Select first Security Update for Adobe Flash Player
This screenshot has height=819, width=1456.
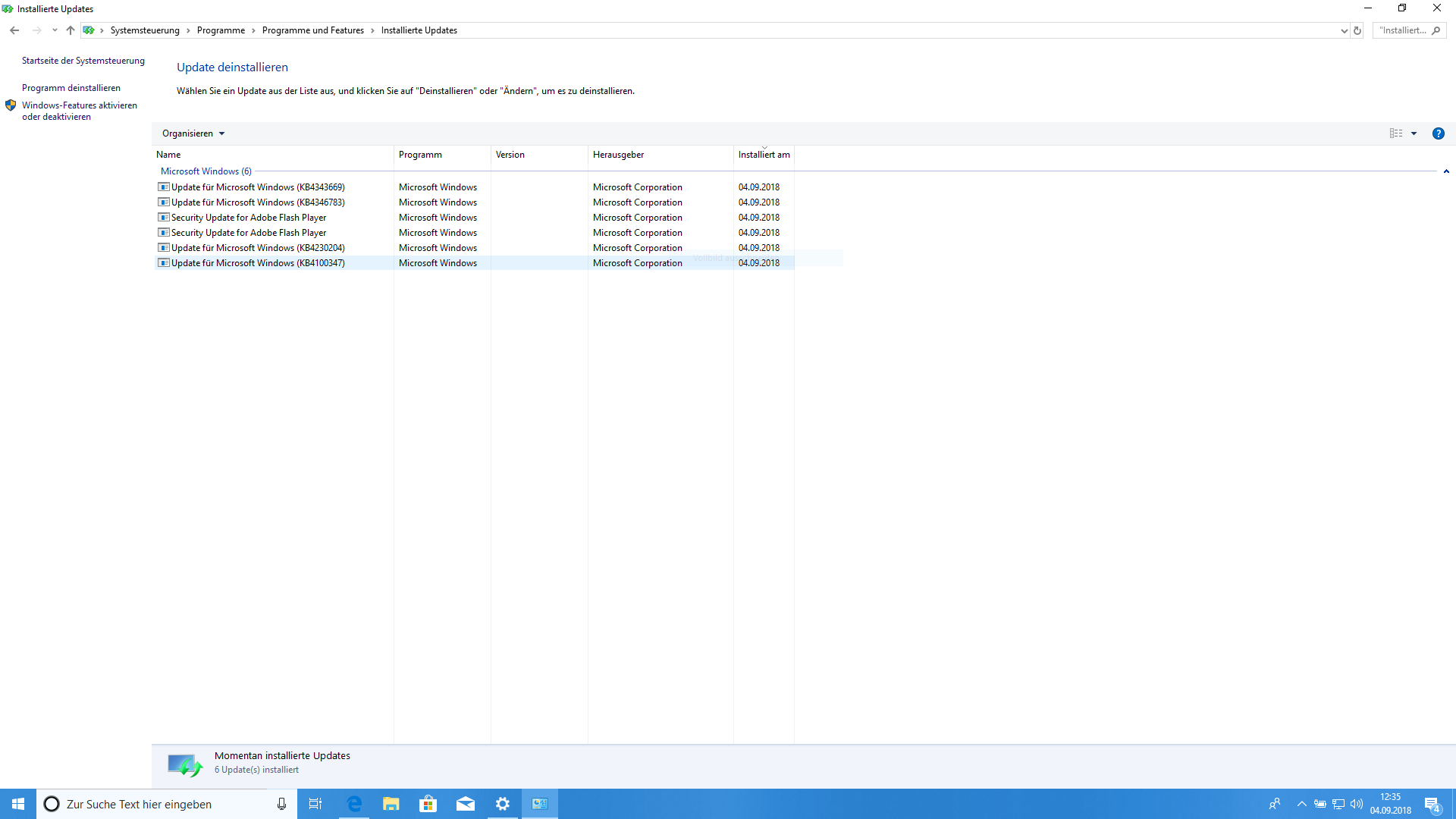click(473, 218)
